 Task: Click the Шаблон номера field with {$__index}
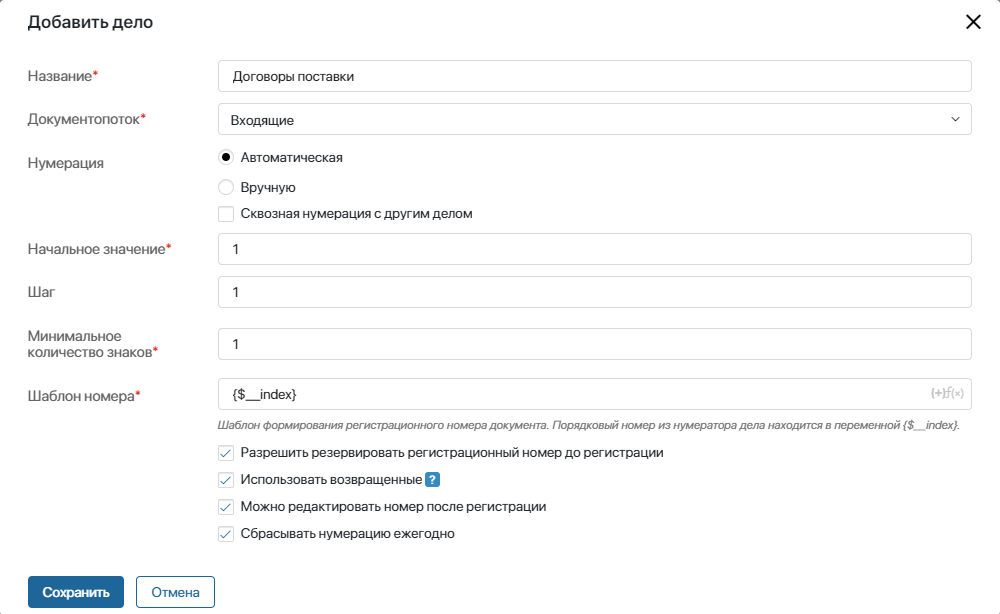[x=570, y=393]
